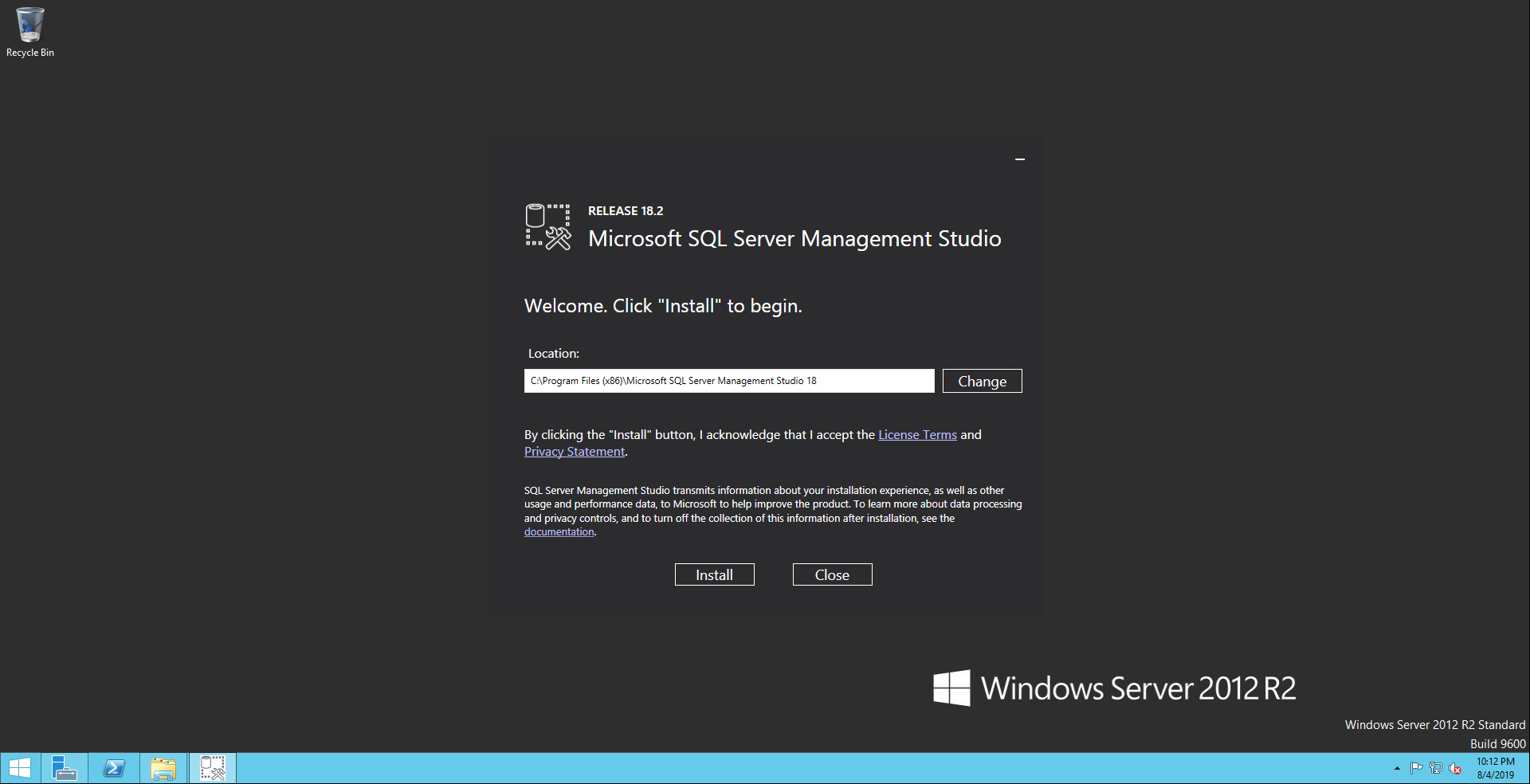1530x784 pixels.
Task: Select the SSMS installer taskbar icon
Action: tap(213, 768)
